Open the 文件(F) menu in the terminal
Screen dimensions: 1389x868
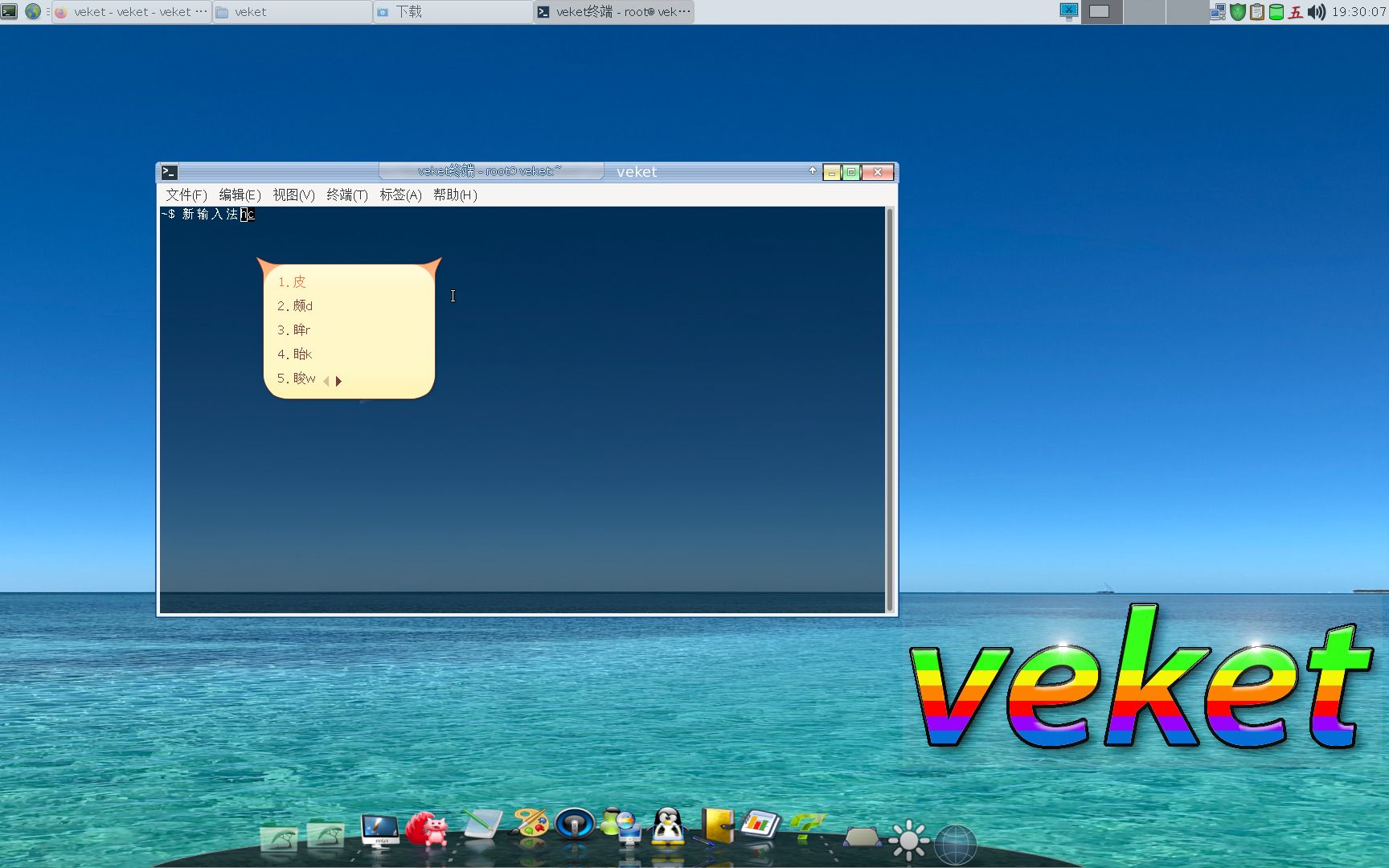pos(186,195)
